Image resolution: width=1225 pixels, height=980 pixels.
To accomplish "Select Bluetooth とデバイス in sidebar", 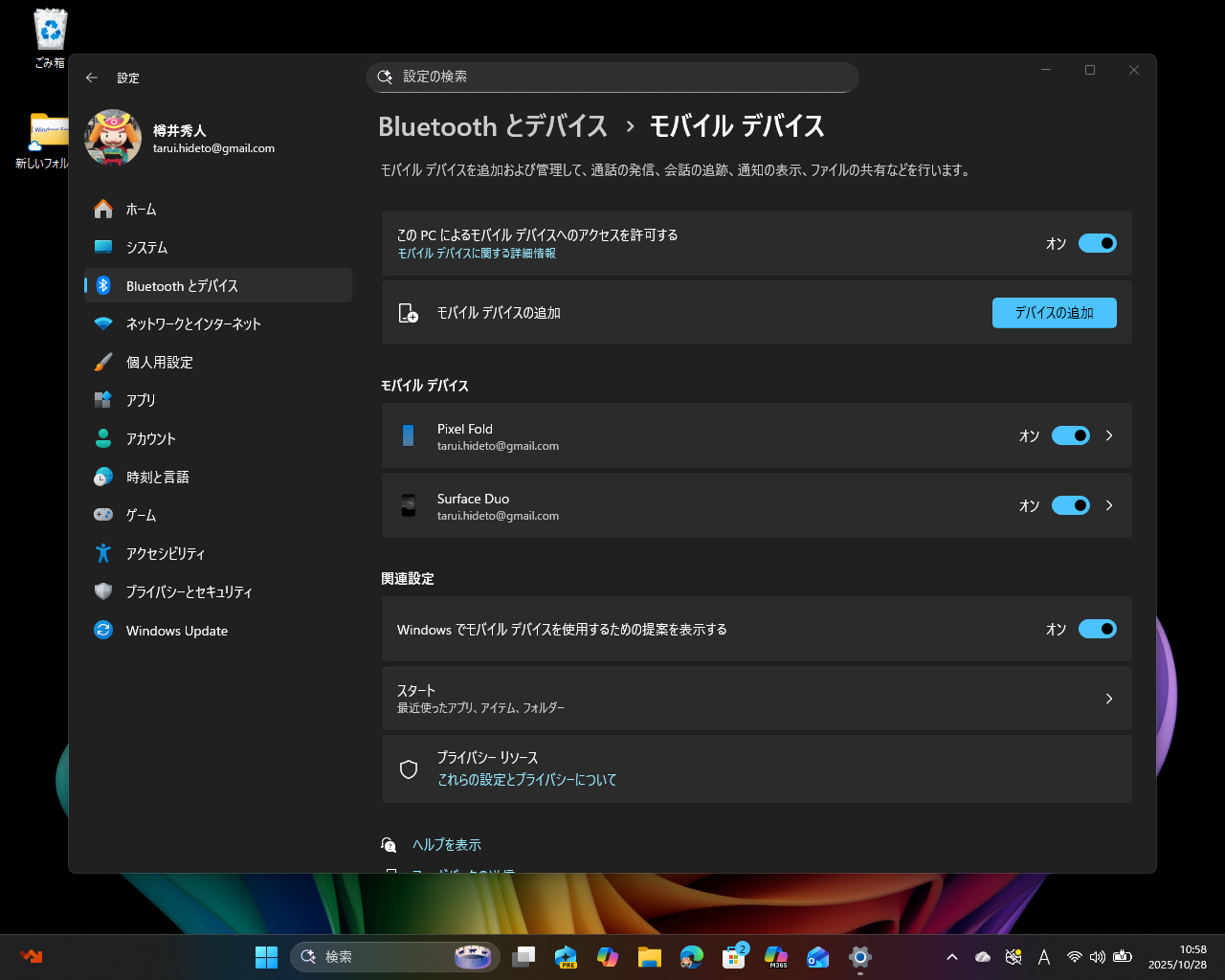I will 218,285.
